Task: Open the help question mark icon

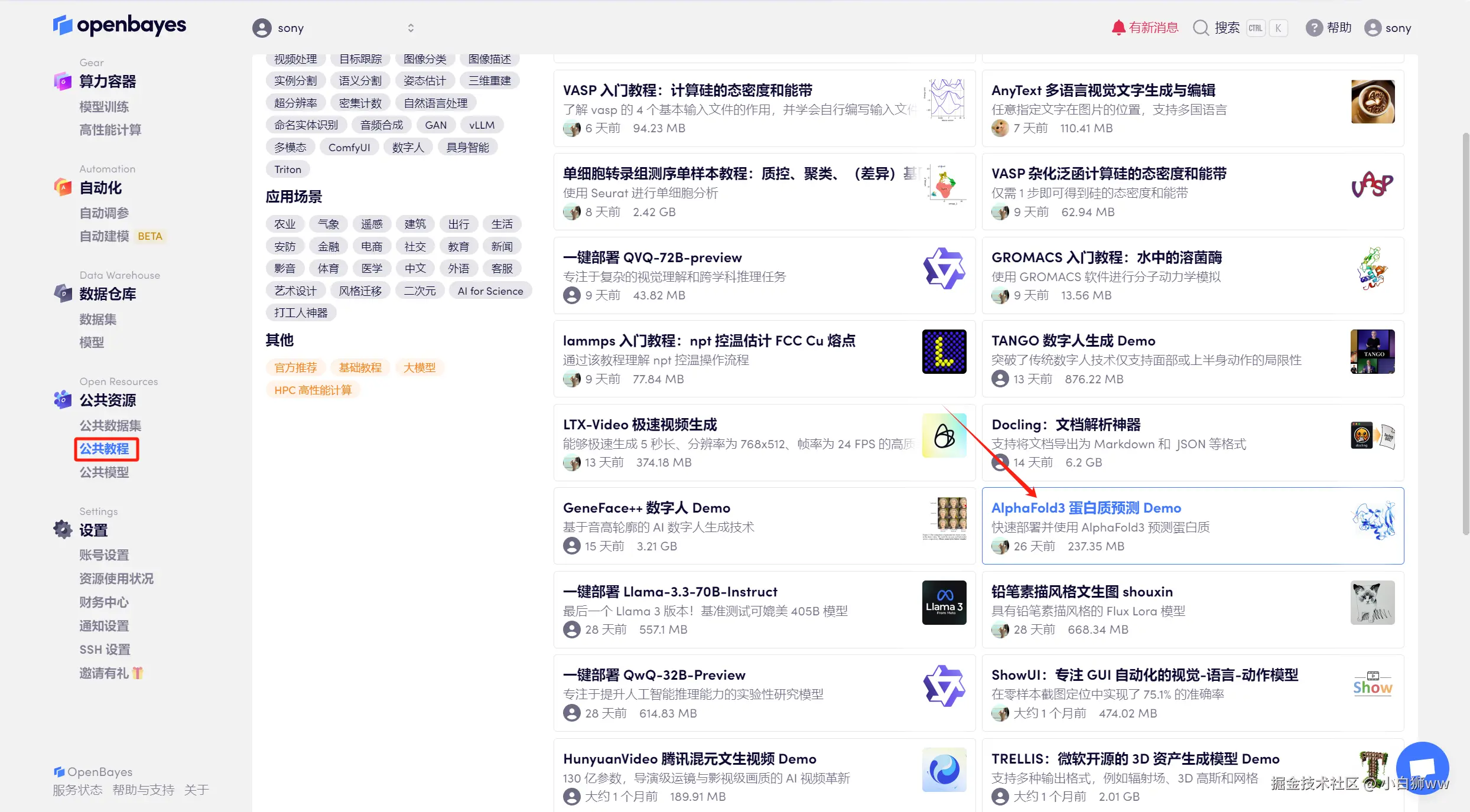Action: point(1313,28)
